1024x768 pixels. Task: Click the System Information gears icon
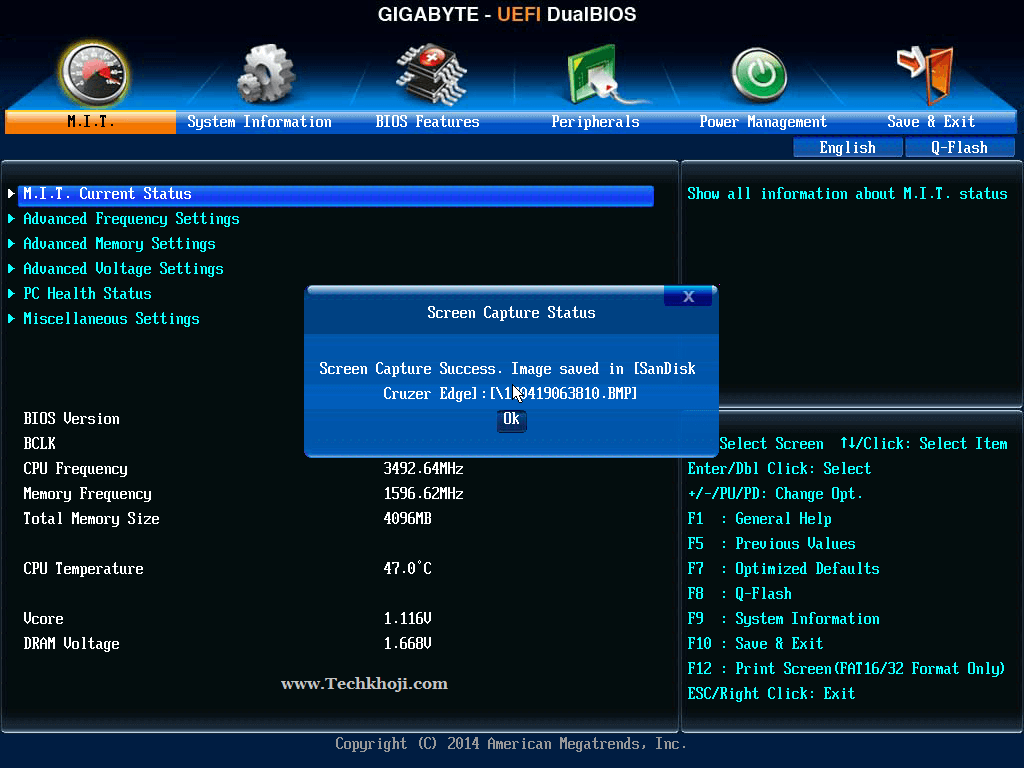pyautogui.click(x=265, y=74)
